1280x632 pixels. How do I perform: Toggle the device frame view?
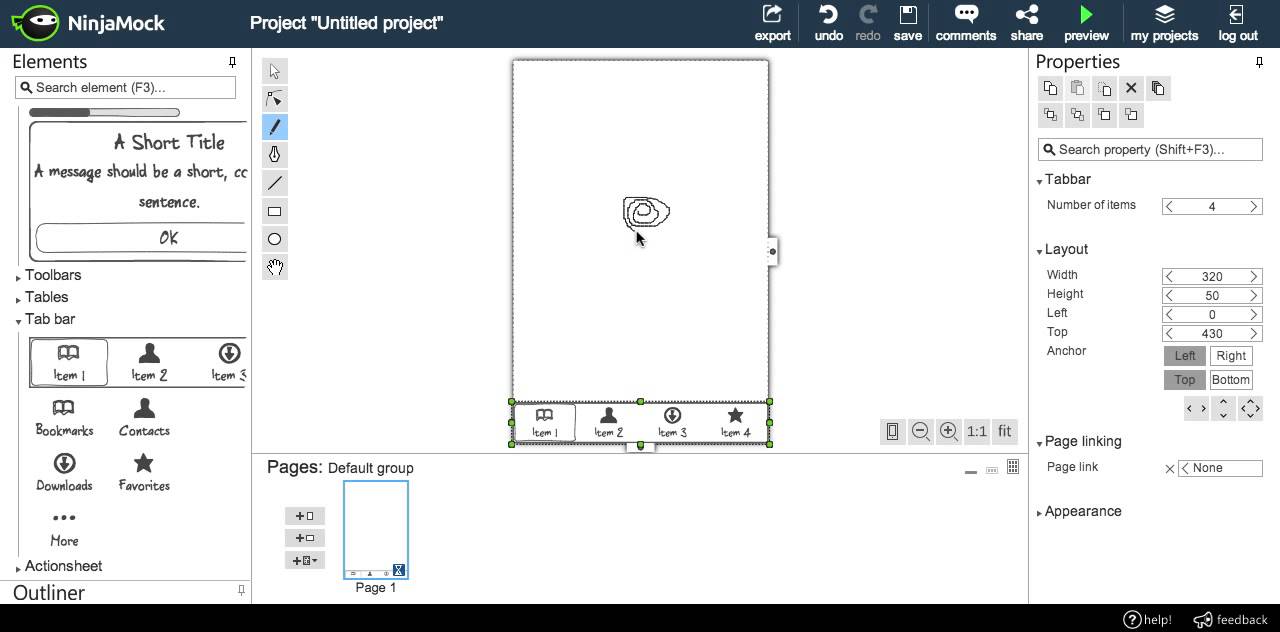tap(892, 431)
